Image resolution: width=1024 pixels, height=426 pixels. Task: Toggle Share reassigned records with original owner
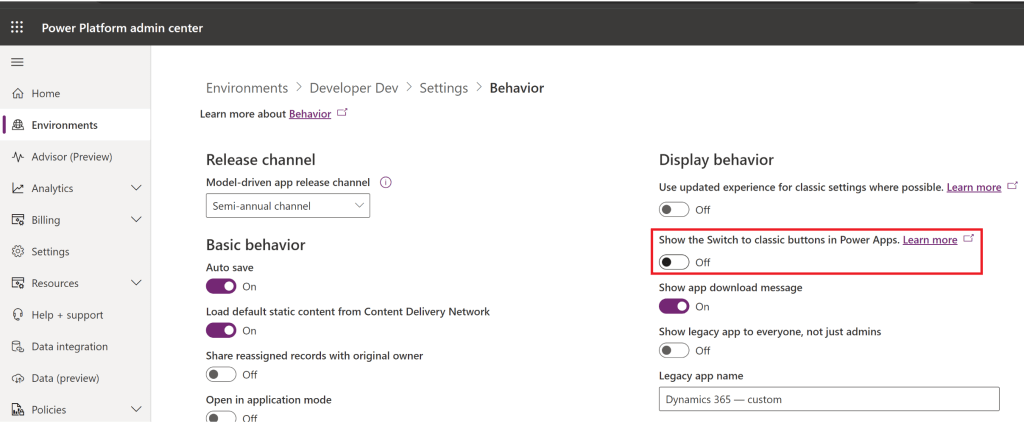(x=221, y=374)
